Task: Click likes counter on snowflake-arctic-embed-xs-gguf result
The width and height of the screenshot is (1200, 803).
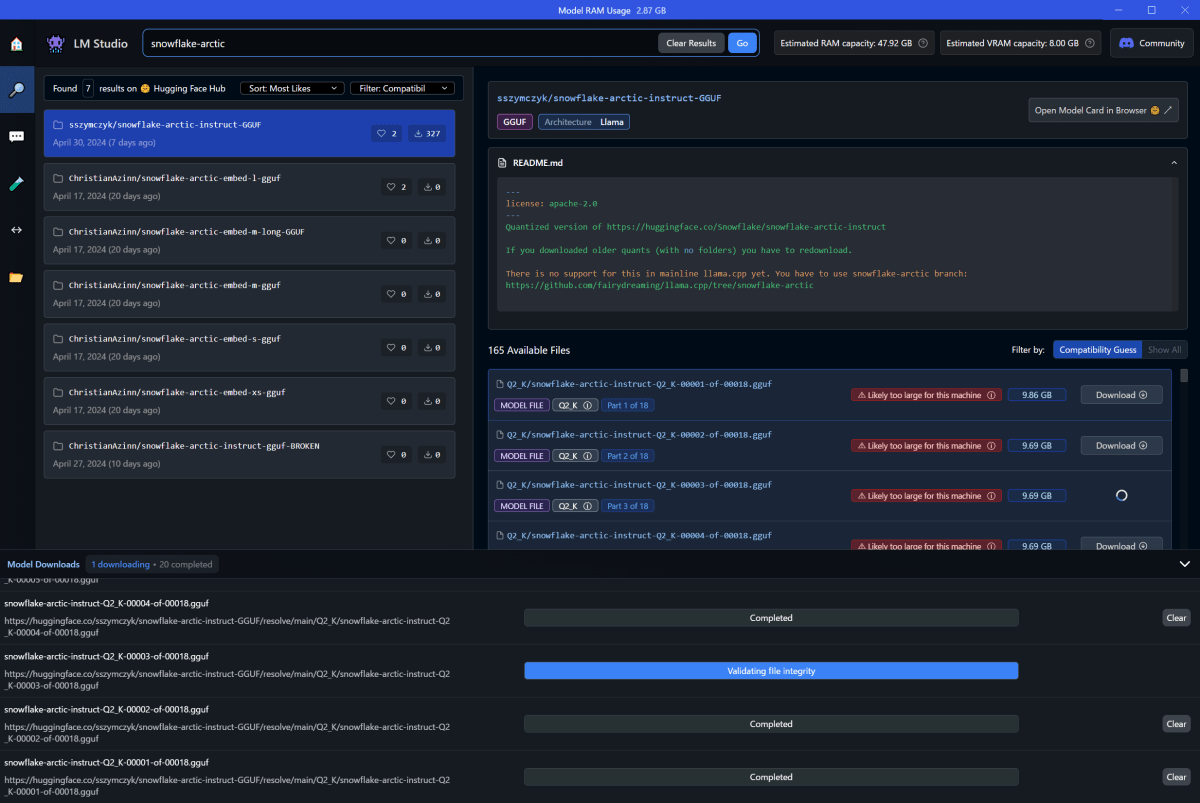Action: pos(397,401)
